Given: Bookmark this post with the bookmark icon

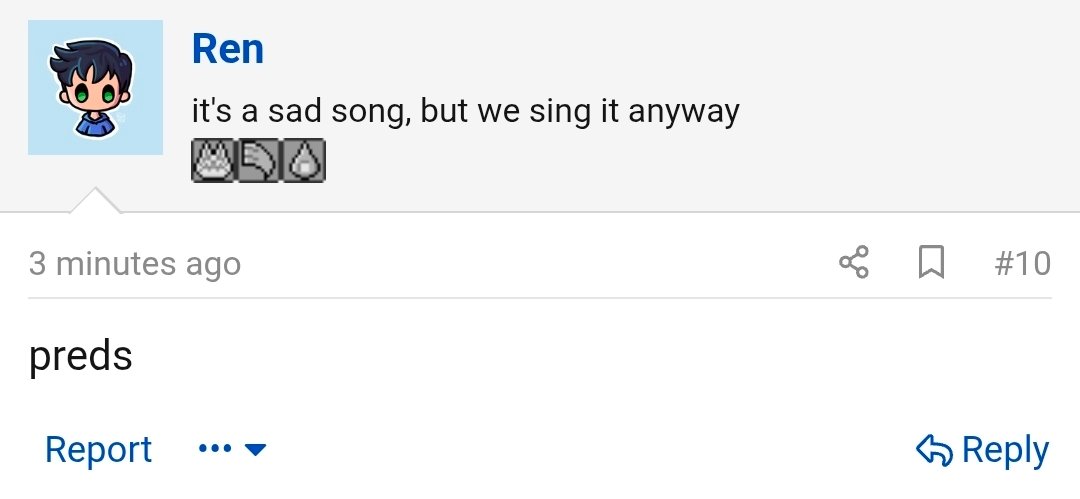Looking at the screenshot, I should pyautogui.click(x=931, y=263).
